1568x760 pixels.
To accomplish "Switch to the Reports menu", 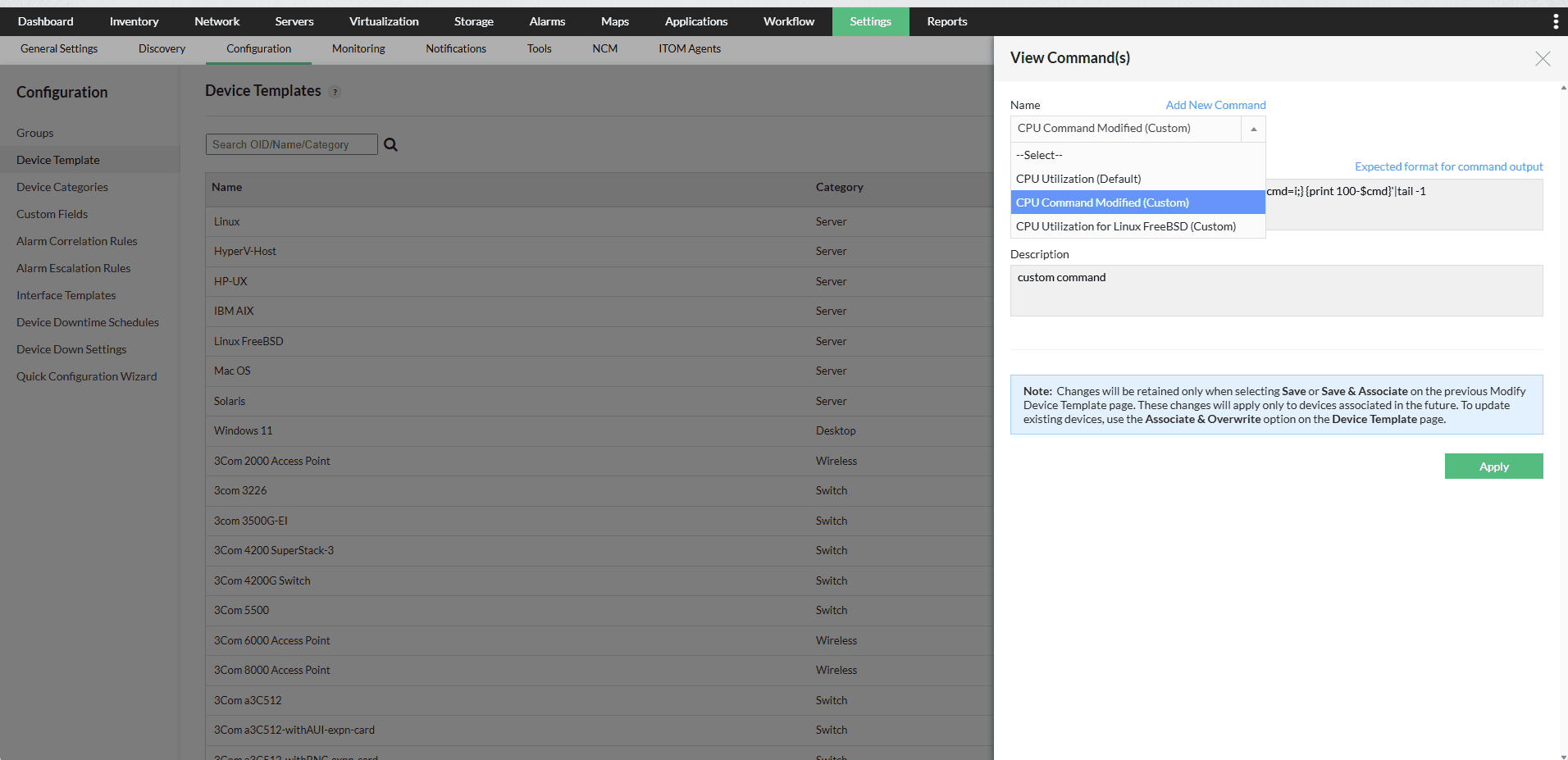I will [946, 21].
